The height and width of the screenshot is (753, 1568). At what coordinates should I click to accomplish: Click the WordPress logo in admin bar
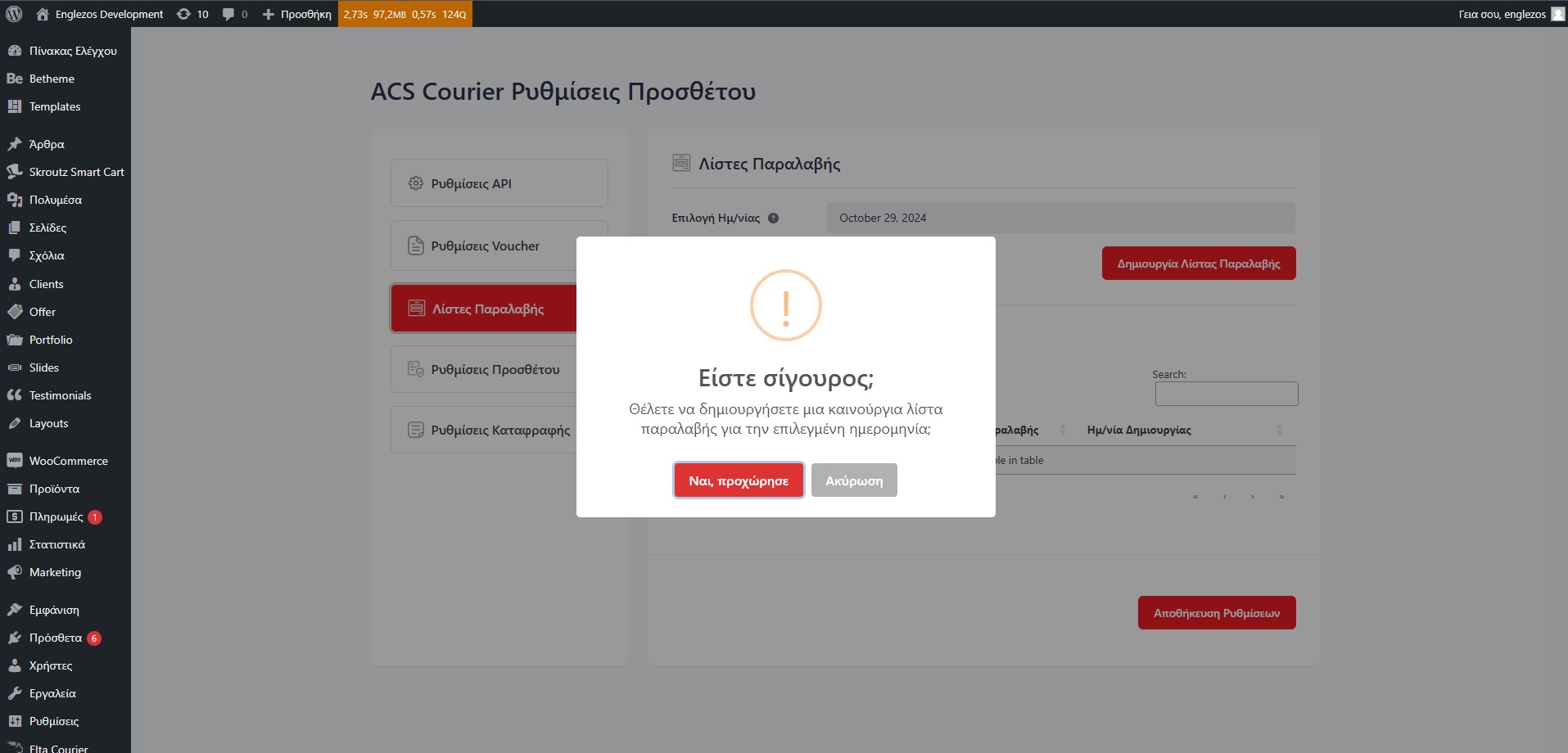tap(14, 14)
